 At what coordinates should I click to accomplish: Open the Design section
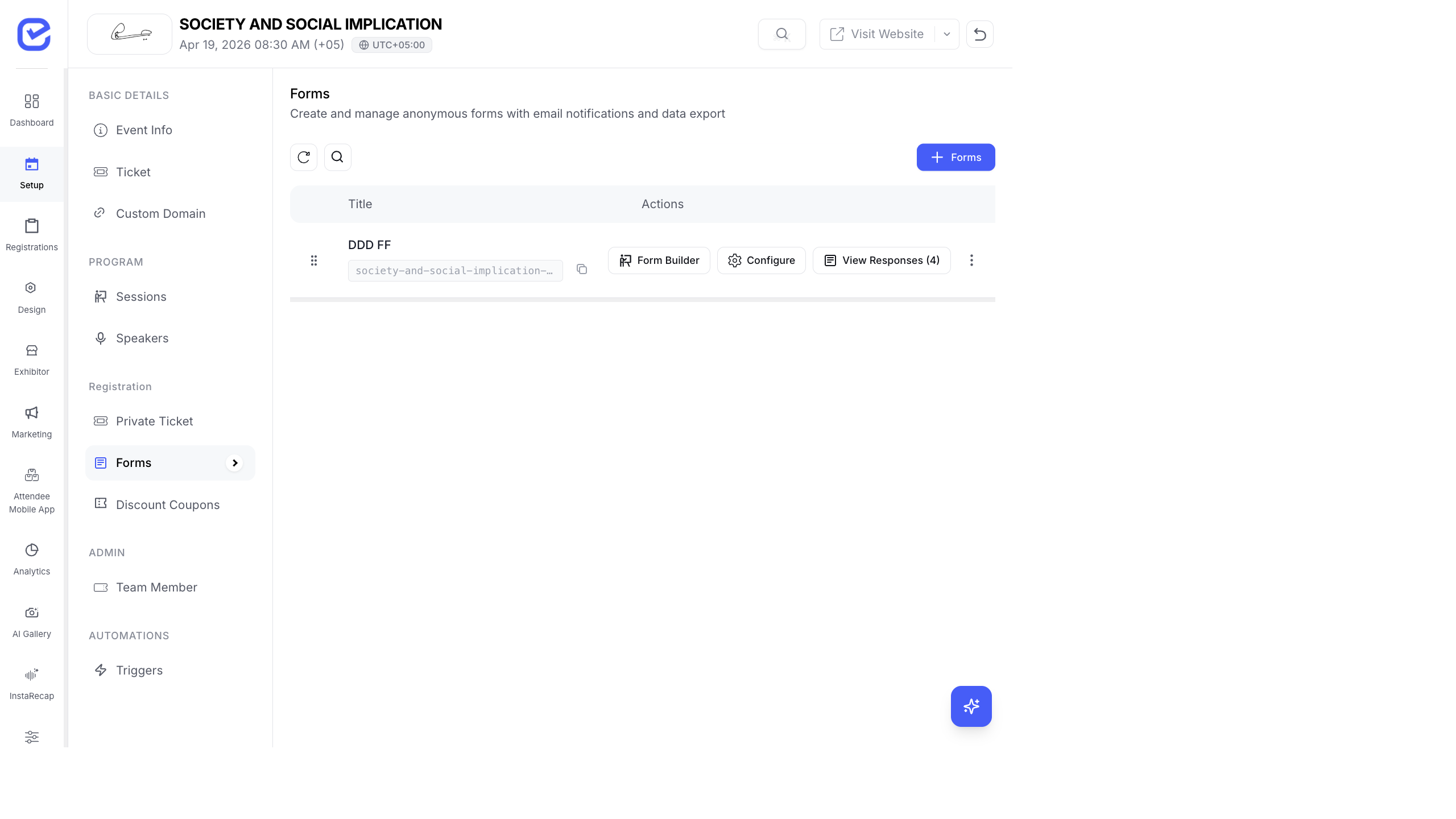point(31,297)
